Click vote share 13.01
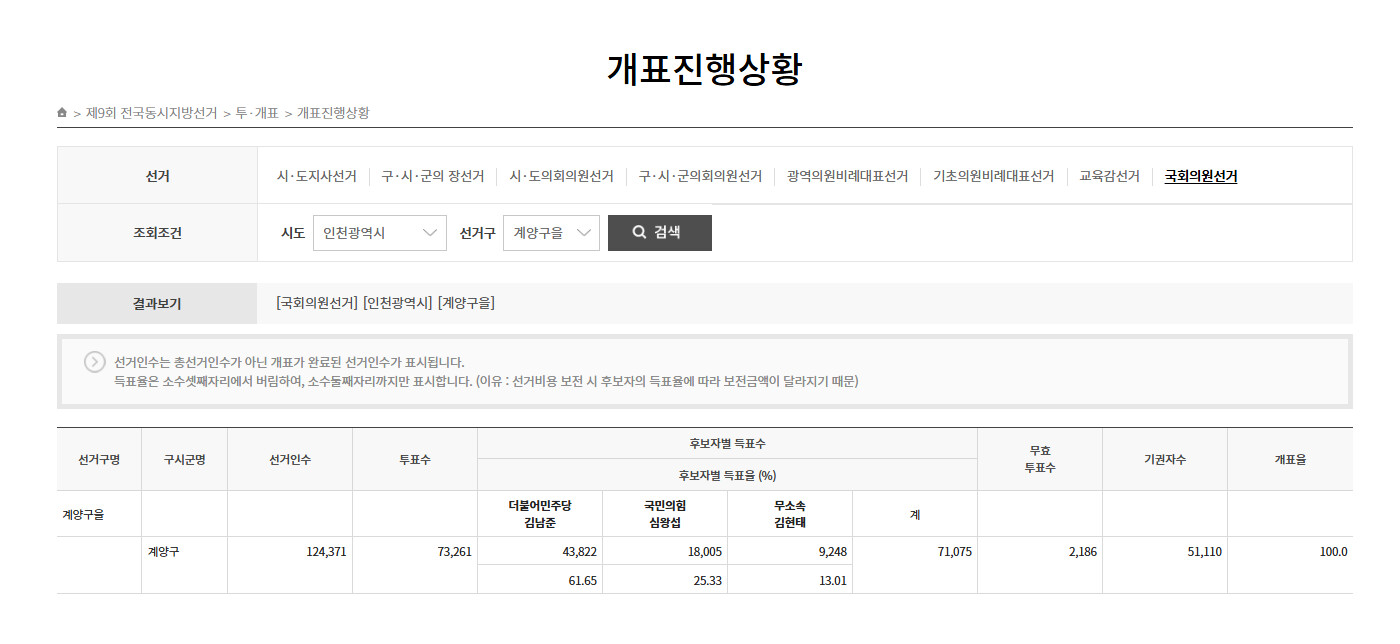1400x644 pixels. 833,580
